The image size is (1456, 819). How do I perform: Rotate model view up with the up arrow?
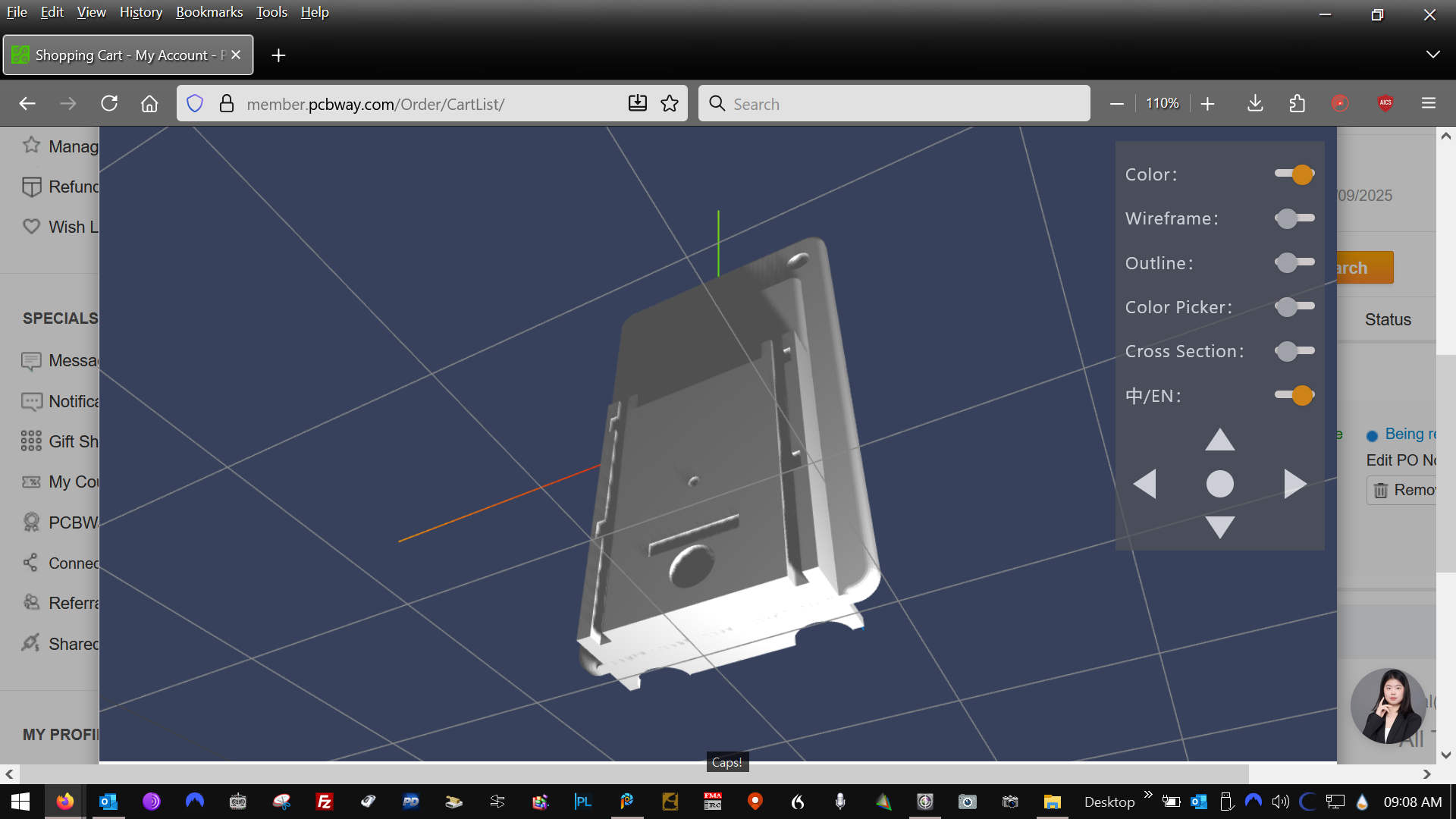point(1219,441)
